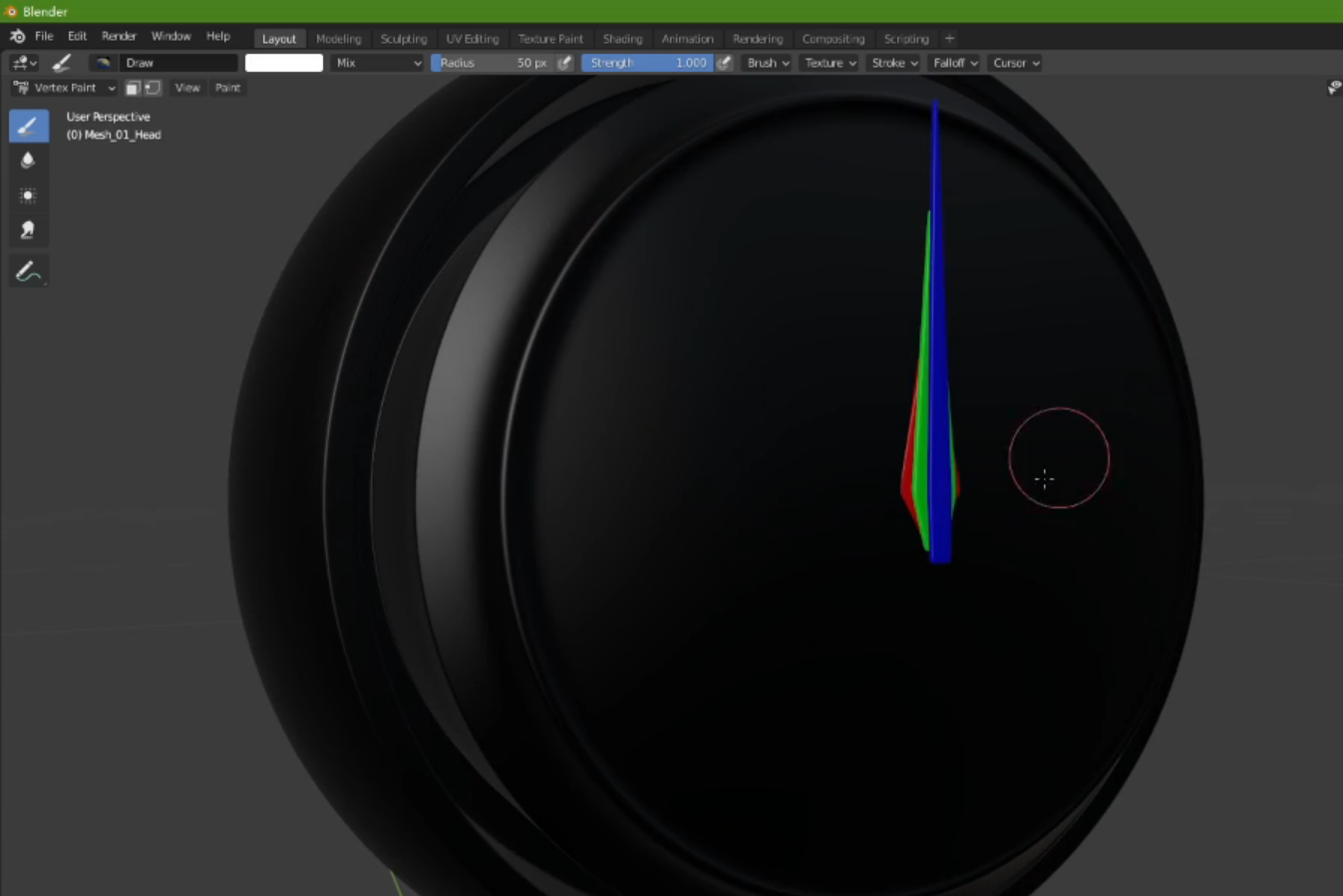Open the brush thumbnail browser

[x=103, y=63]
